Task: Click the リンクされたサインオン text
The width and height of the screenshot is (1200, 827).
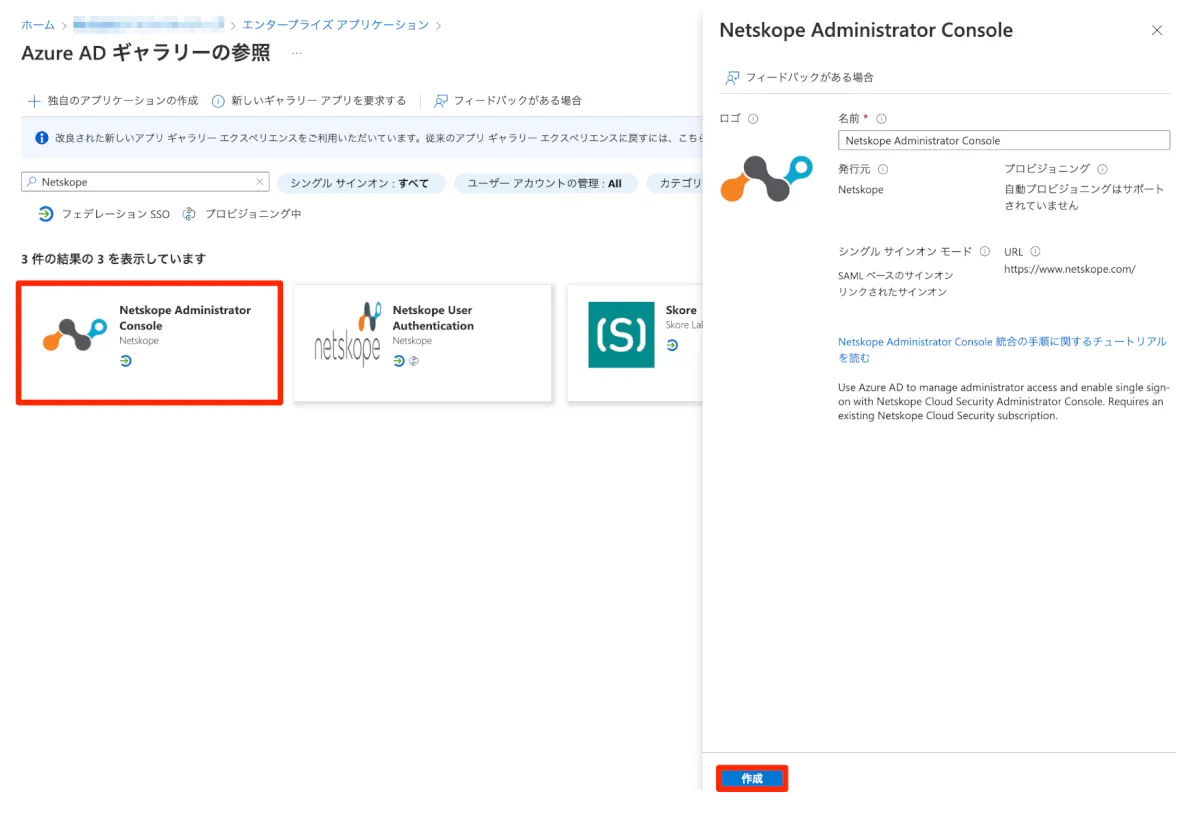Action: [x=890, y=292]
